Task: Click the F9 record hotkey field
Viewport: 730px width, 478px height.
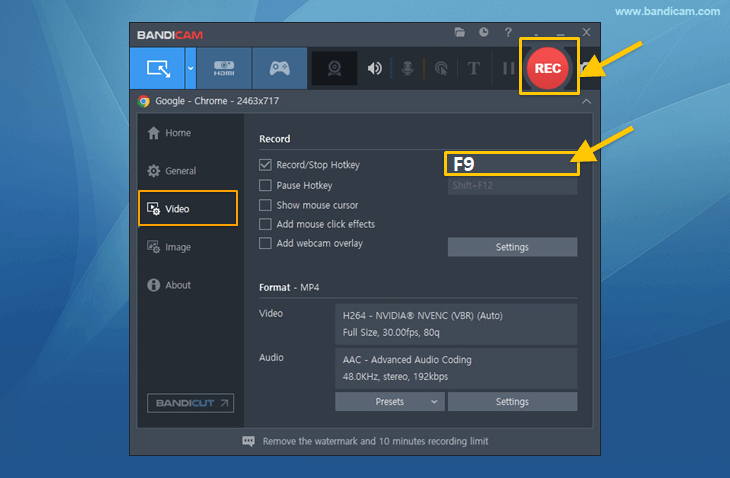Action: pos(512,164)
